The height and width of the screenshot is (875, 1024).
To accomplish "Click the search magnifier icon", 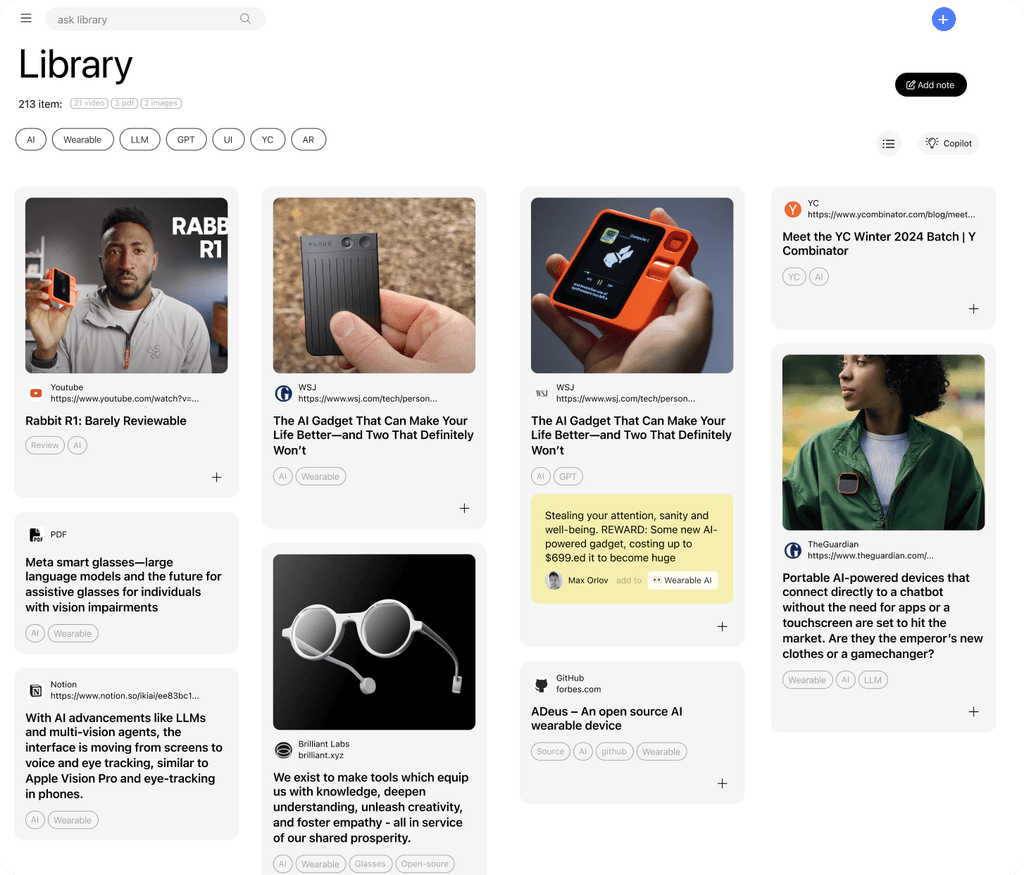I will 246,19.
